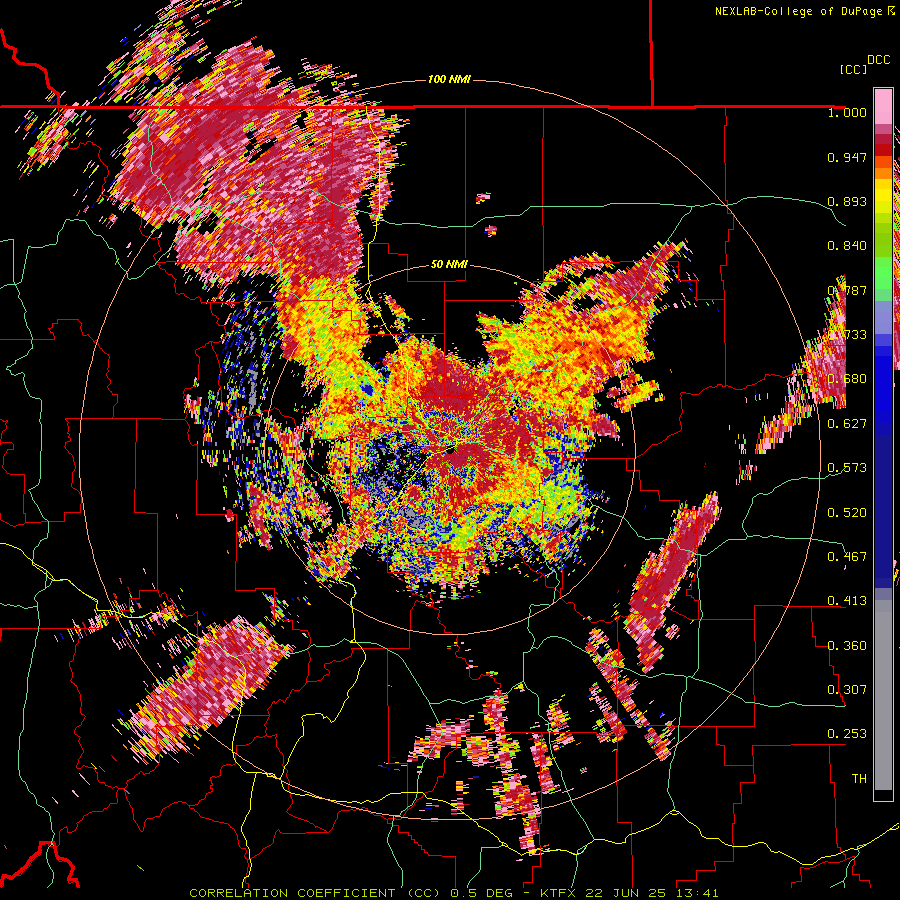
Task: Click the yellow segment of the color bar
Action: coord(883,195)
